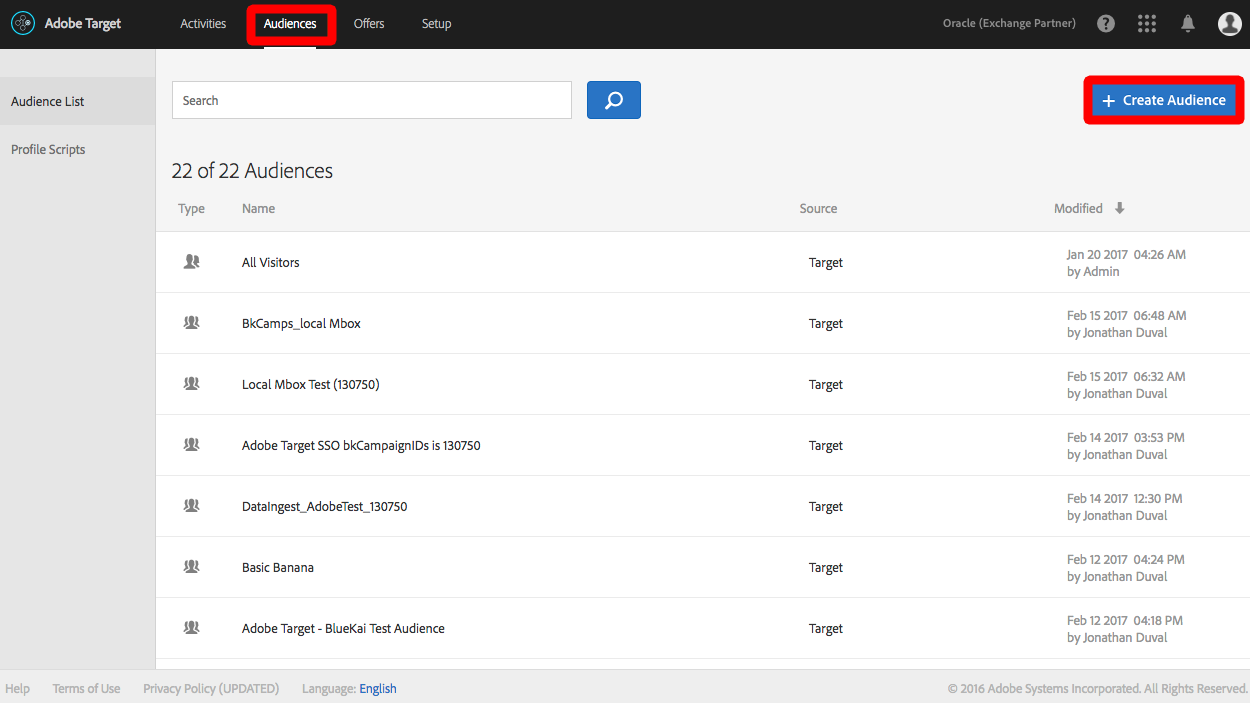Sort by the Name column header
This screenshot has width=1250, height=703.
click(258, 208)
